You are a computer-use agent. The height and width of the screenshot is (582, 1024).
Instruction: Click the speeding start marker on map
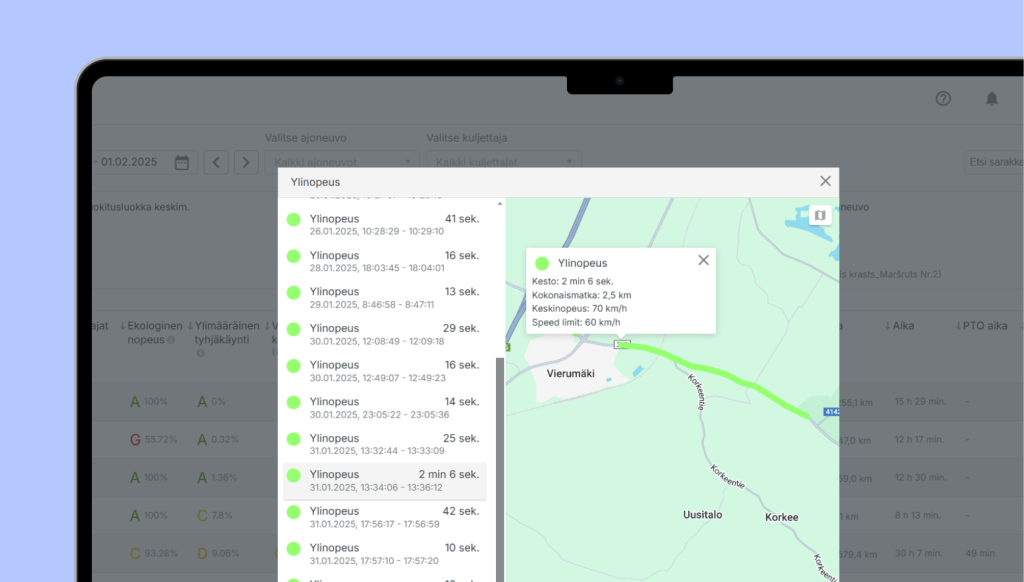coord(622,344)
